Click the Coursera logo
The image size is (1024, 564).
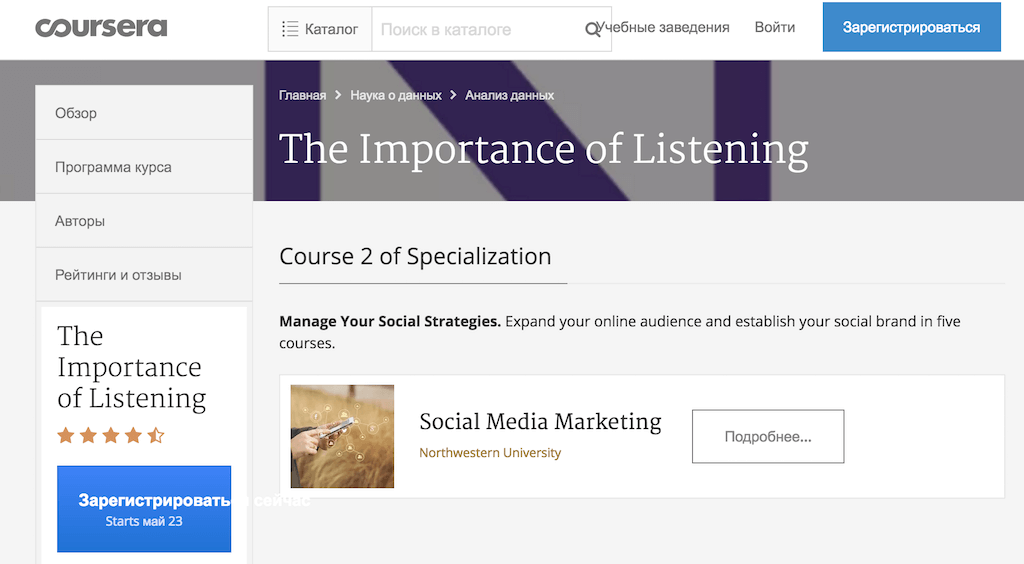click(101, 28)
